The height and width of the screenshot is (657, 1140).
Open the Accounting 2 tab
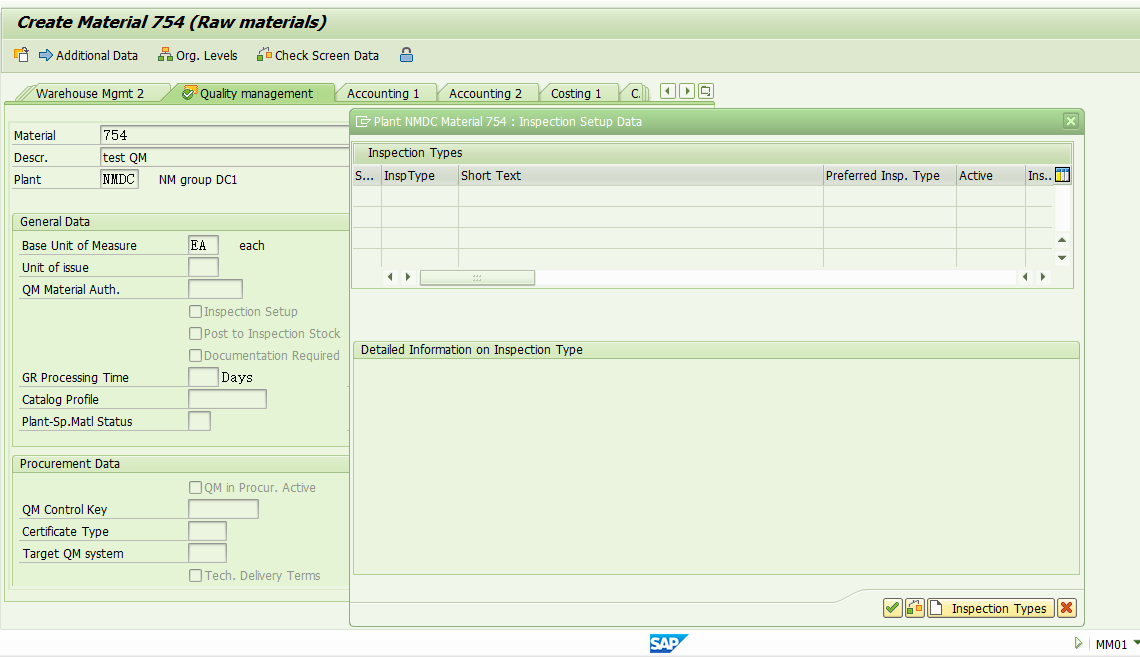pyautogui.click(x=485, y=94)
